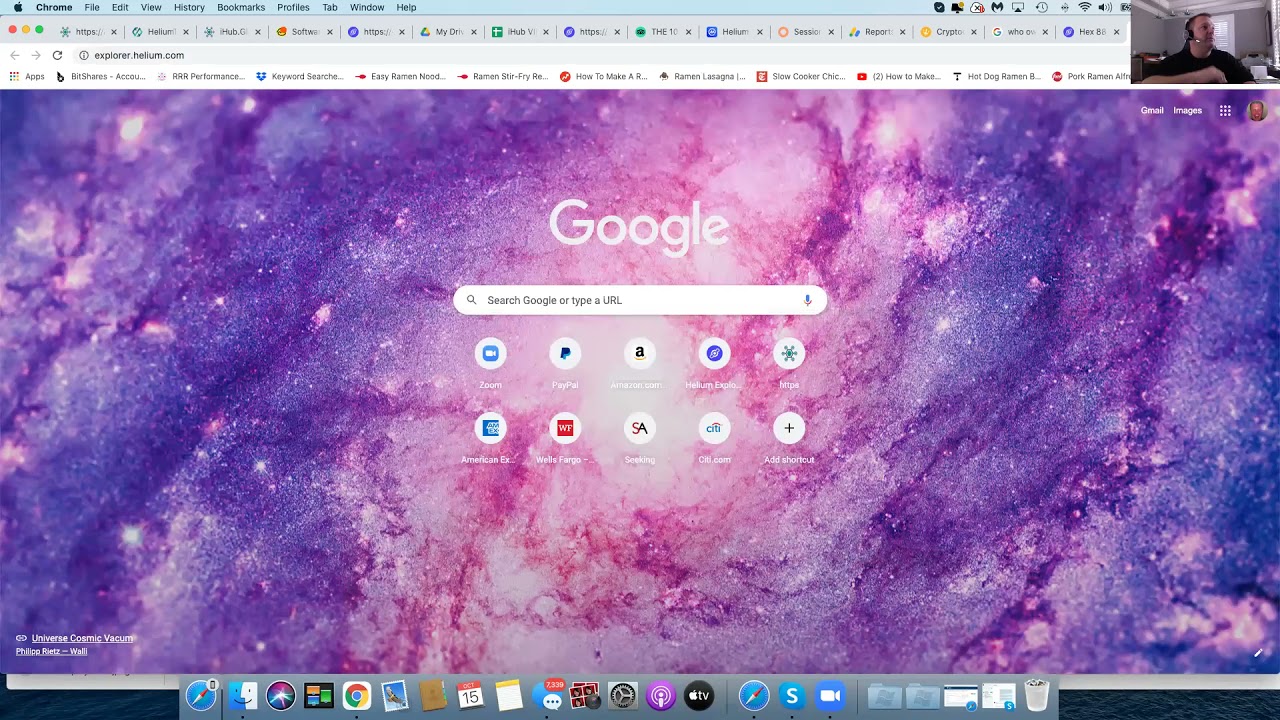Open the Google apps grid
The width and height of the screenshot is (1280, 720).
click(x=1225, y=111)
